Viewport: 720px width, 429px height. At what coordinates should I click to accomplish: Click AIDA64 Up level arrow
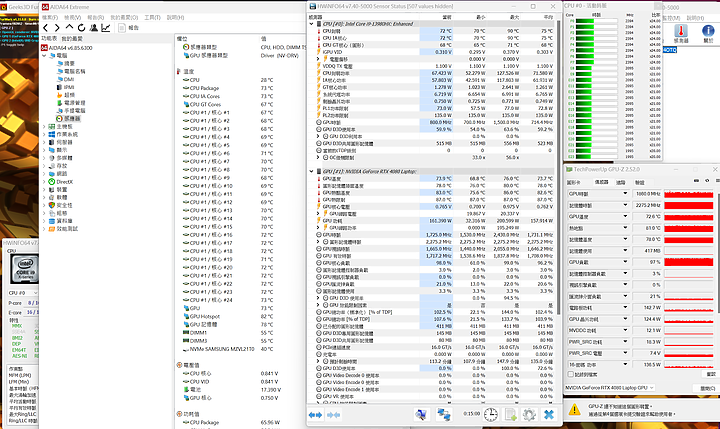click(x=69, y=28)
